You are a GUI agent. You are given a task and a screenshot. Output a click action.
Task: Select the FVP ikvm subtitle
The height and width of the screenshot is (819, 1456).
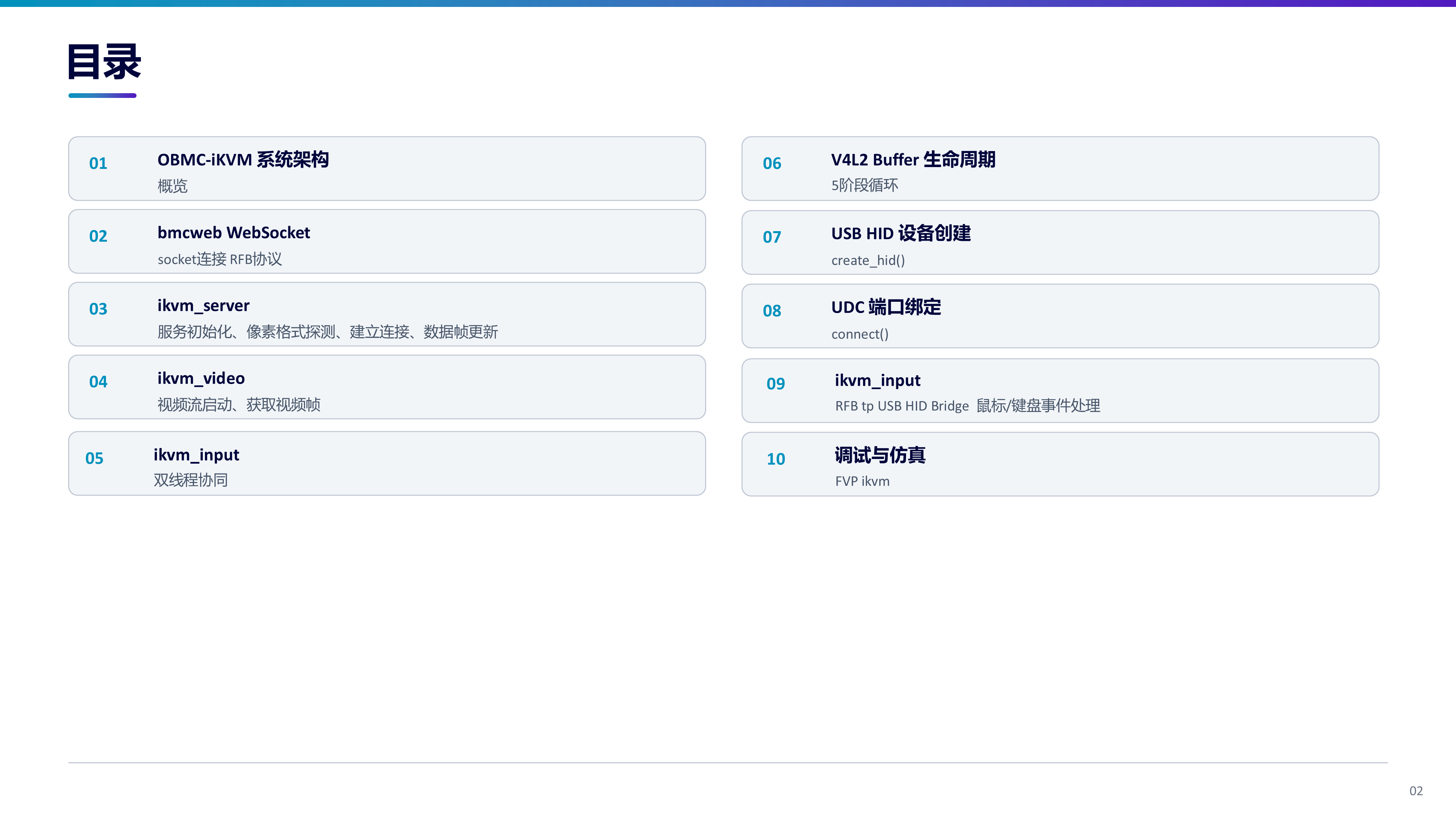[862, 481]
